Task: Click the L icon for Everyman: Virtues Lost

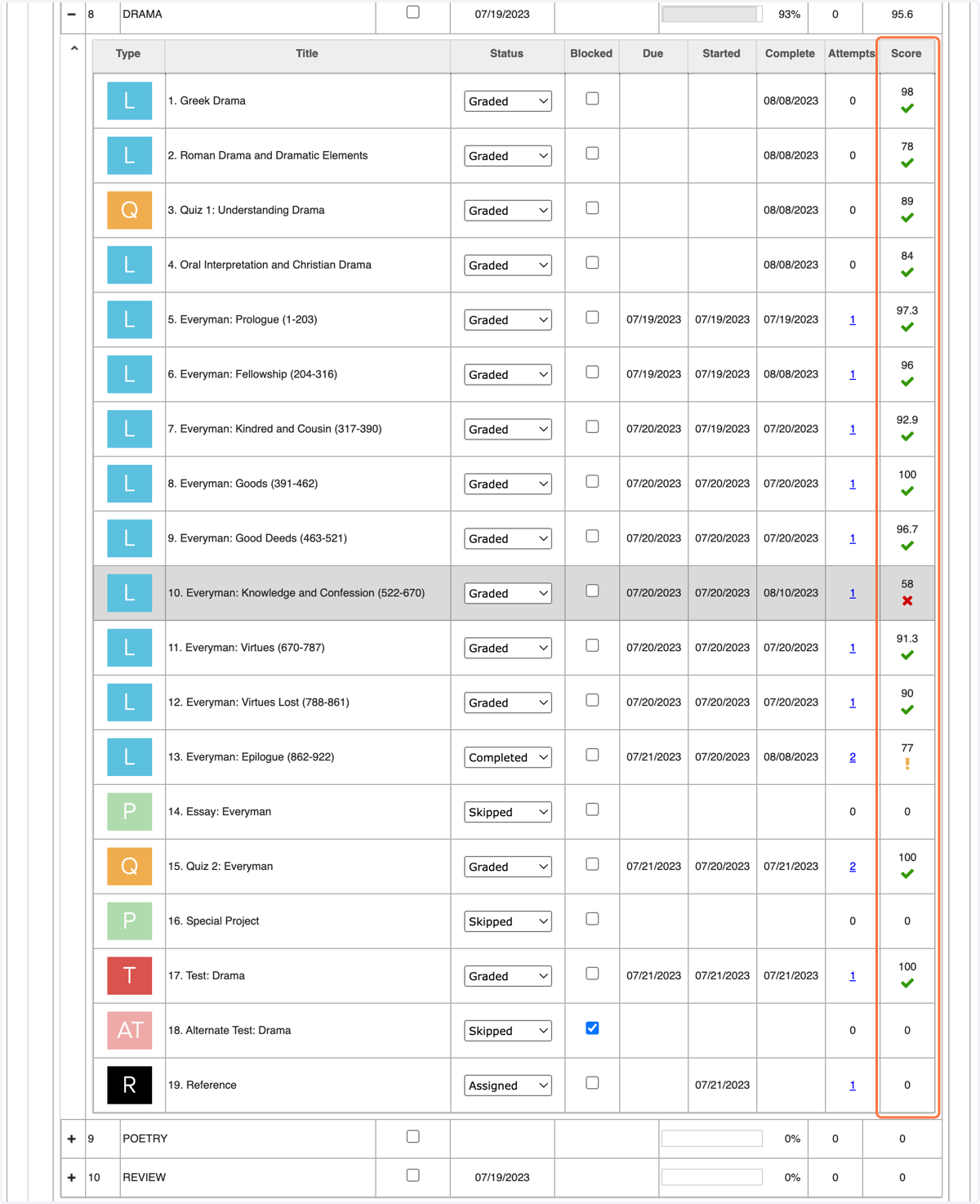Action: tap(129, 703)
